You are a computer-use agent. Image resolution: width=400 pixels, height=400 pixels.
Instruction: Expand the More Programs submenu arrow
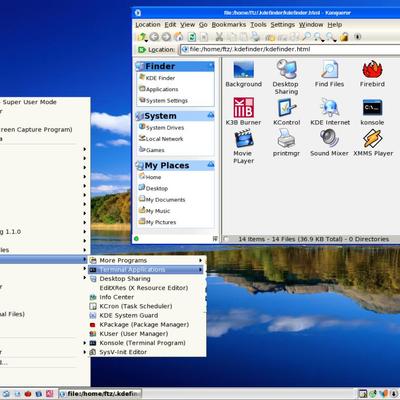(200, 260)
